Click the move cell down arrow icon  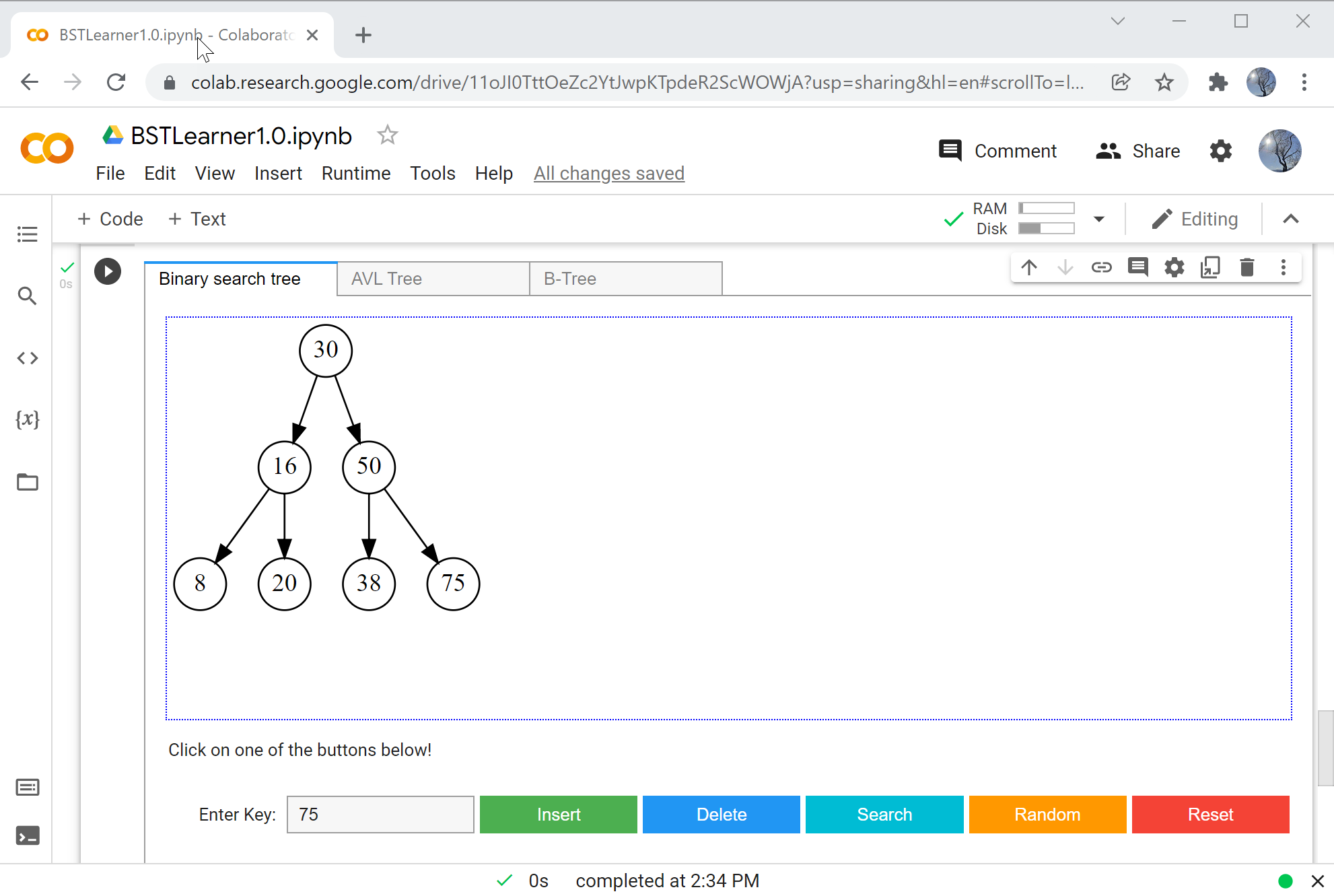(x=1064, y=267)
